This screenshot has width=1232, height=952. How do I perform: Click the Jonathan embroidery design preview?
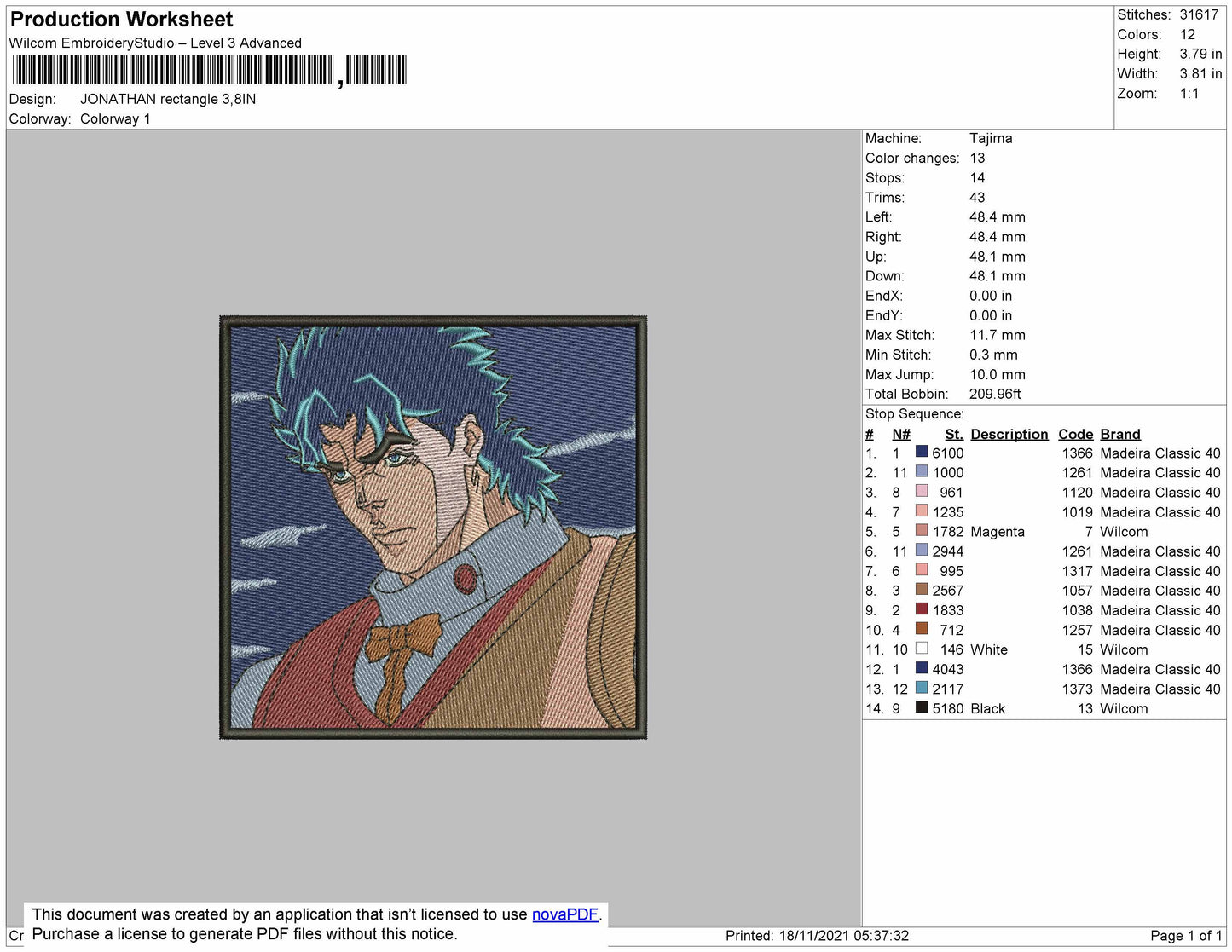(x=433, y=527)
